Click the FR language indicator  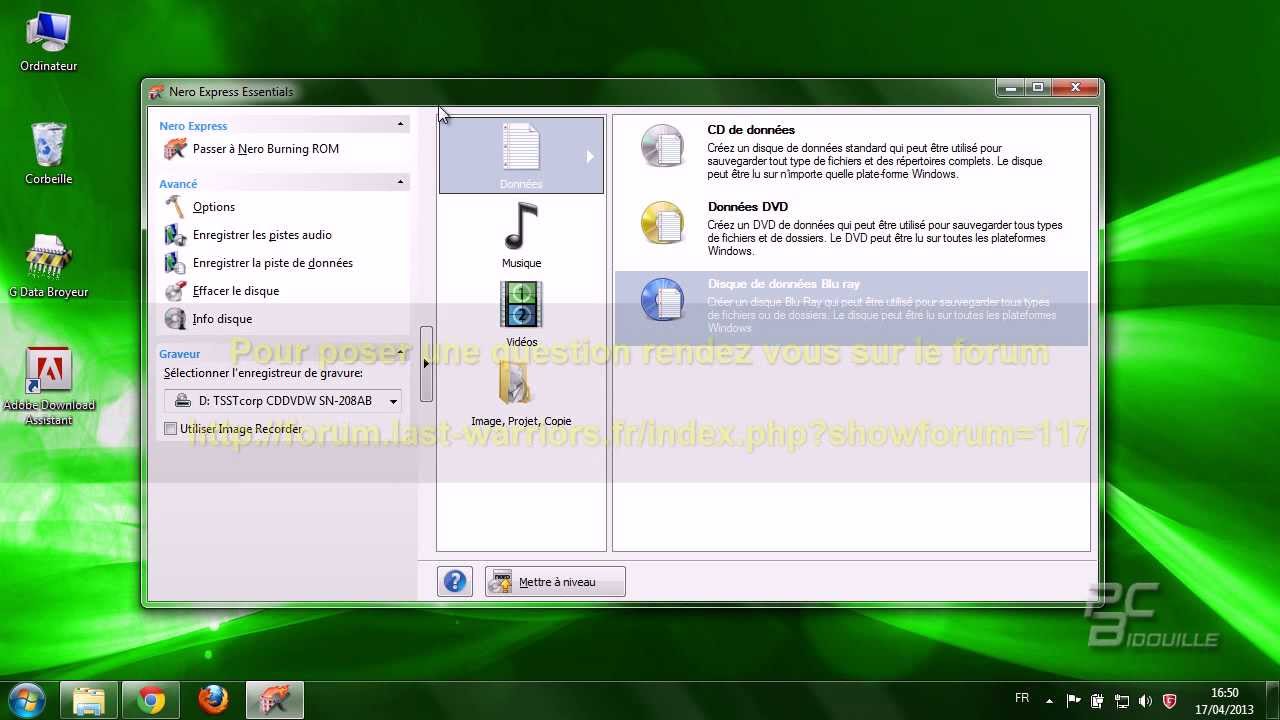1022,698
